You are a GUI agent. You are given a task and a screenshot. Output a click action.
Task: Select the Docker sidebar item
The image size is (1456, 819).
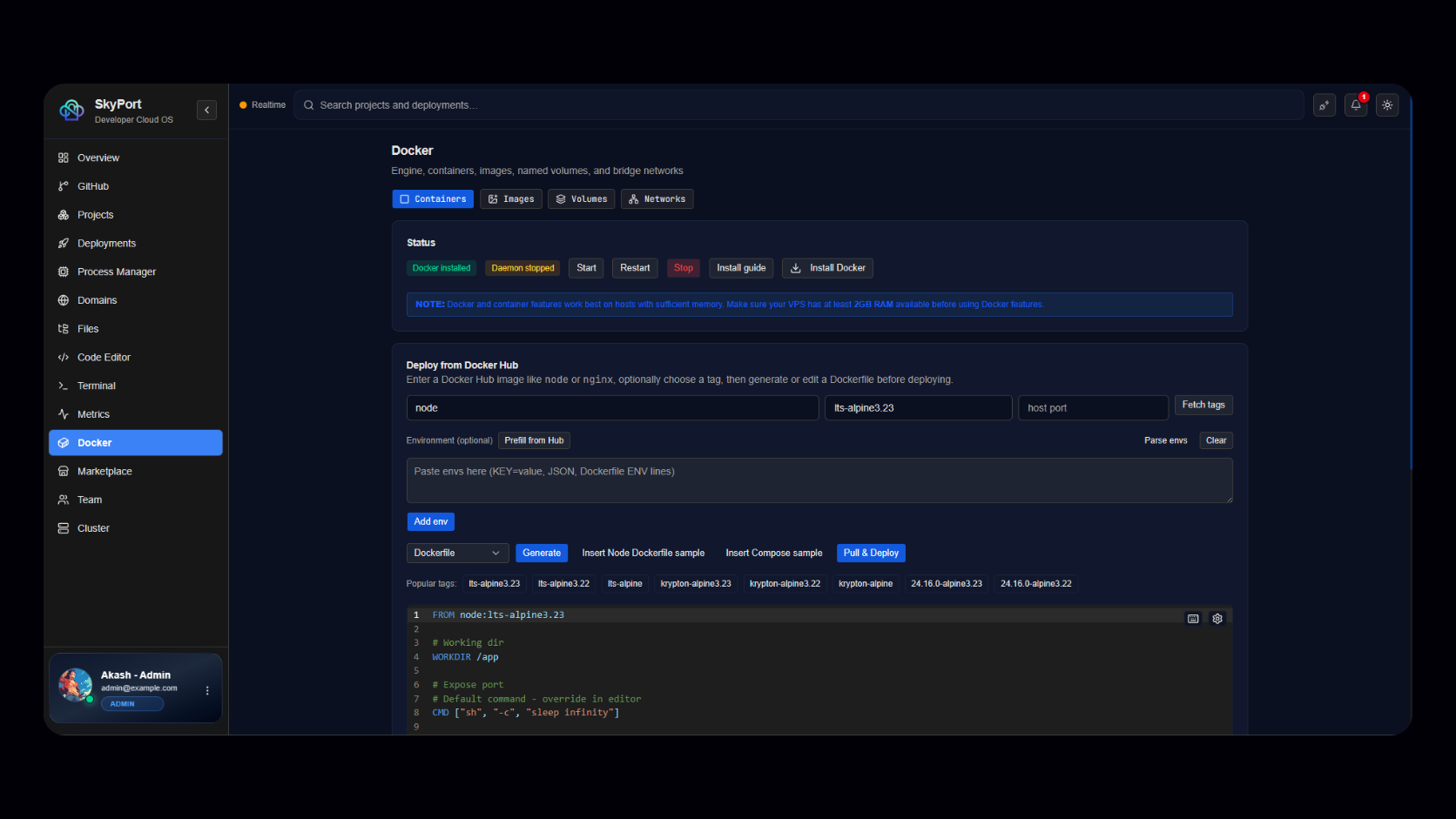(136, 443)
